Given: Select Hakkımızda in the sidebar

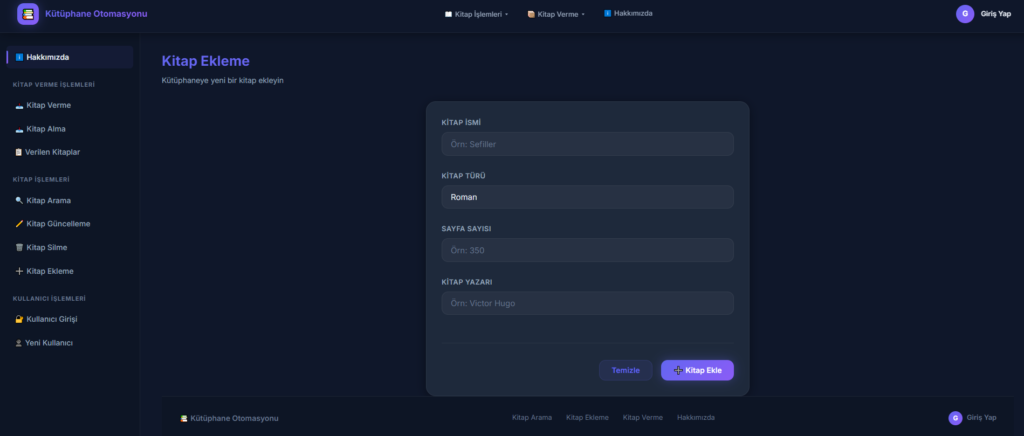Looking at the screenshot, I should point(68,57).
